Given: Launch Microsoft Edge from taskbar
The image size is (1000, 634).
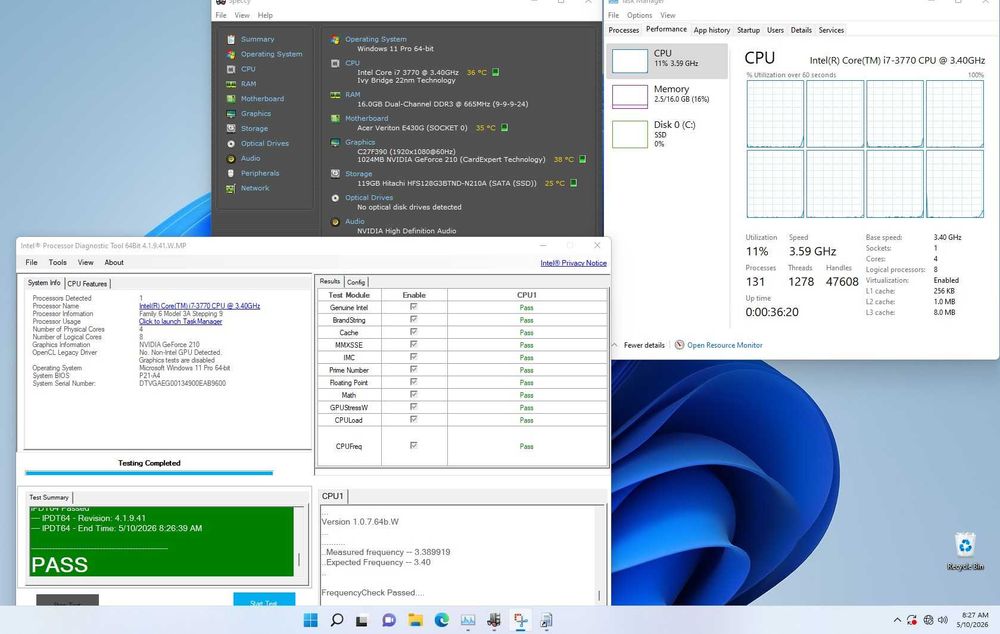Looking at the screenshot, I should tap(441, 620).
